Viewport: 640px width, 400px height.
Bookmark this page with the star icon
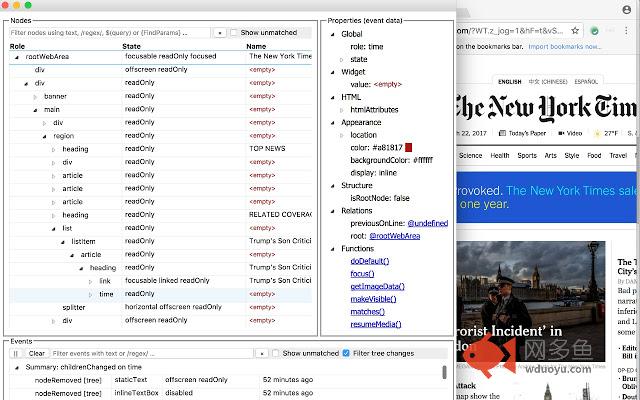coord(574,30)
